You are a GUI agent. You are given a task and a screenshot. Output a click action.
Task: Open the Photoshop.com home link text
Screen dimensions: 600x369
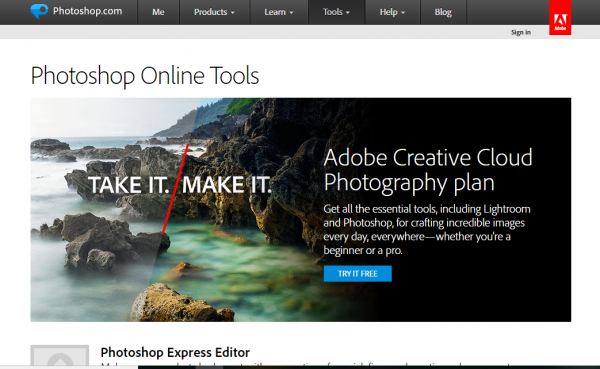(x=88, y=11)
